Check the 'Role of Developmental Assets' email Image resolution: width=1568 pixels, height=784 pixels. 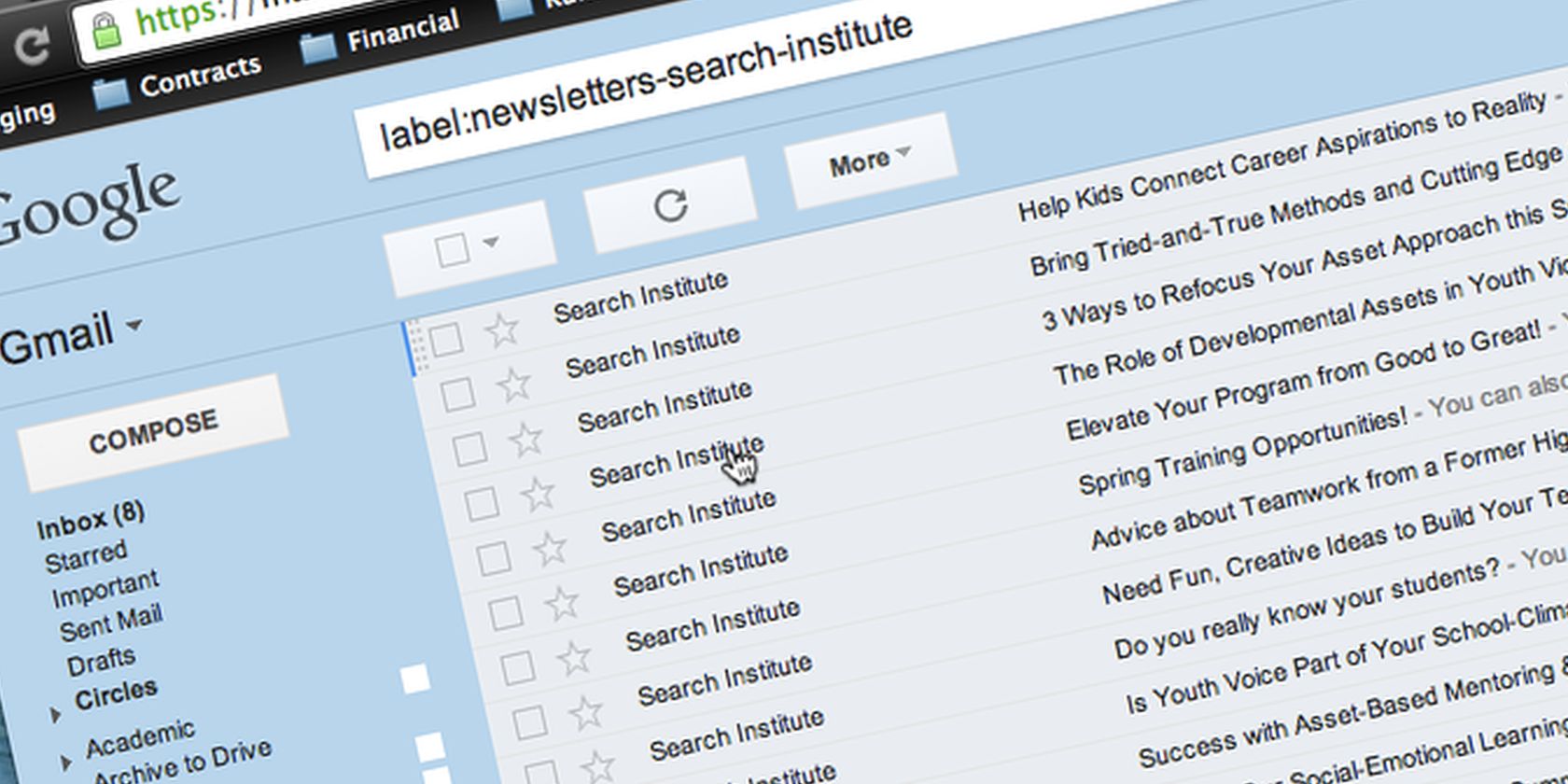click(x=483, y=504)
